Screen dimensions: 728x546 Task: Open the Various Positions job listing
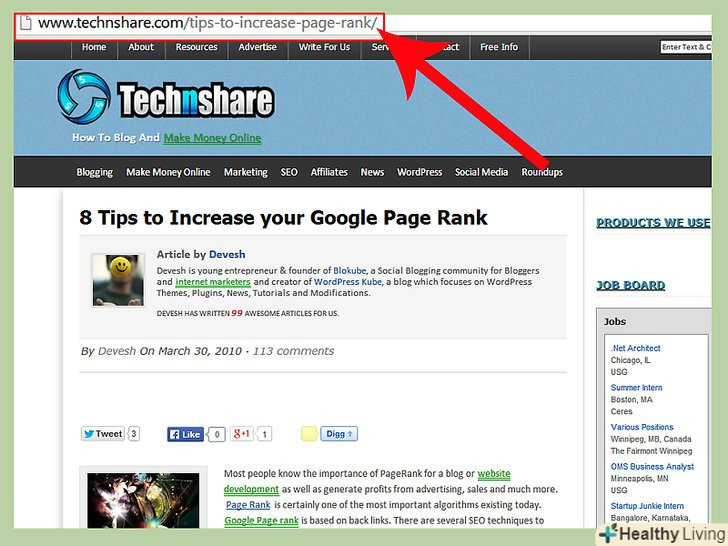click(x=642, y=427)
